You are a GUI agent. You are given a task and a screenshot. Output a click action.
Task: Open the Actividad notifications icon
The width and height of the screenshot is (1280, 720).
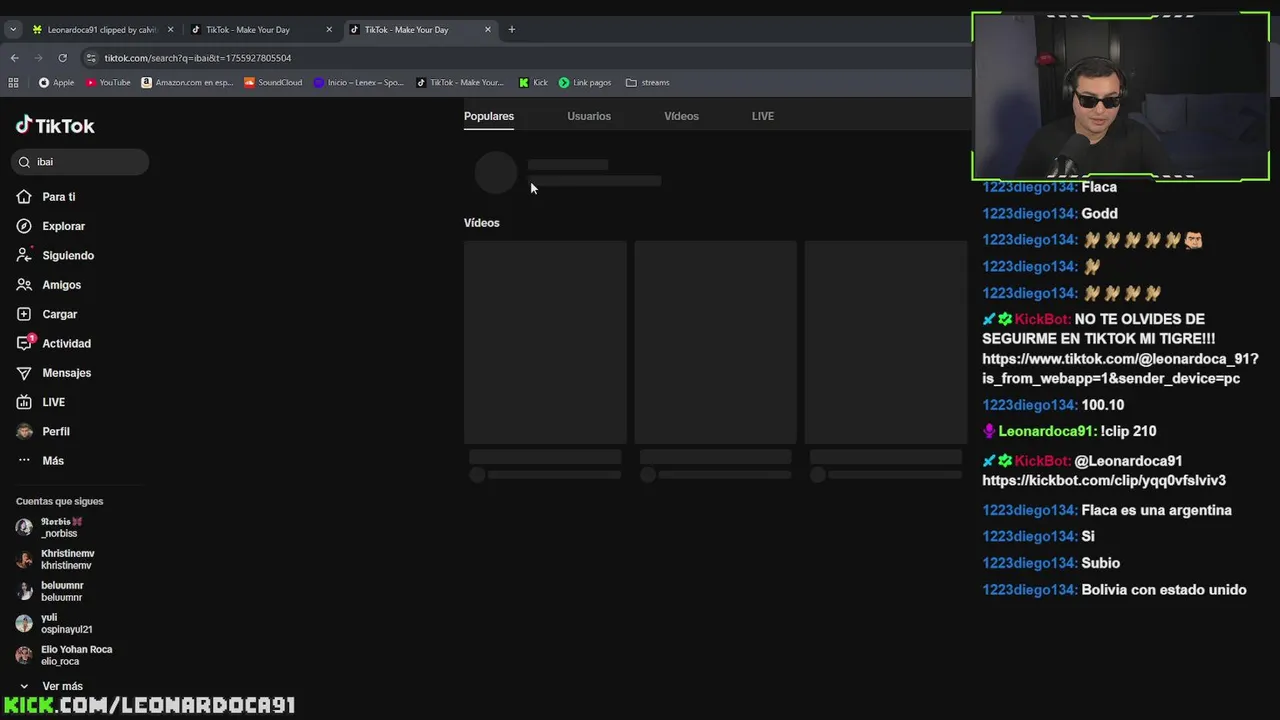click(24, 343)
